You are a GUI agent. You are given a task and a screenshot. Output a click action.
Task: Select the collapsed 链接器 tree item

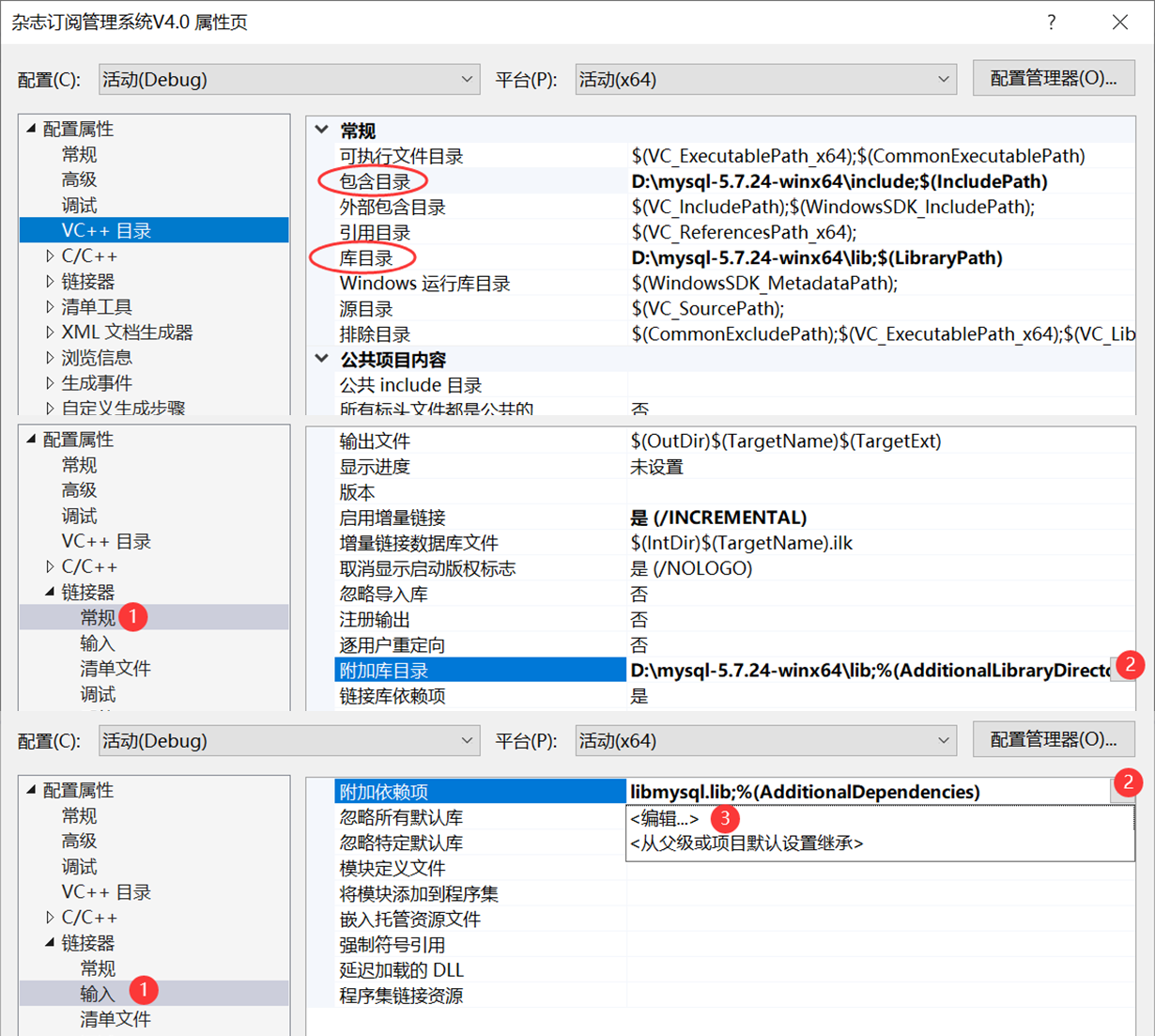click(88, 281)
